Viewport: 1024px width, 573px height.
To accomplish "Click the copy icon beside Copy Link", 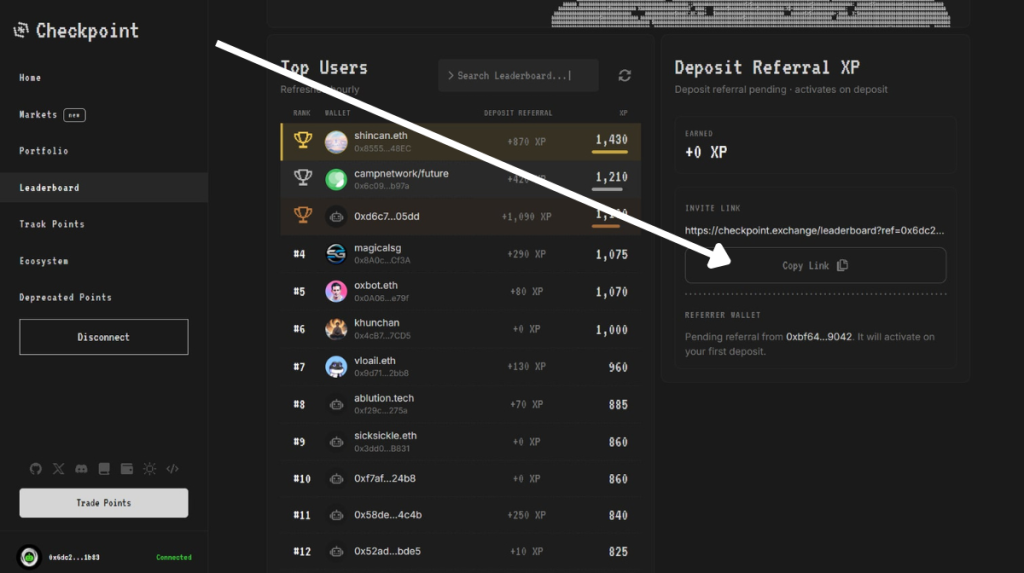I will point(842,265).
